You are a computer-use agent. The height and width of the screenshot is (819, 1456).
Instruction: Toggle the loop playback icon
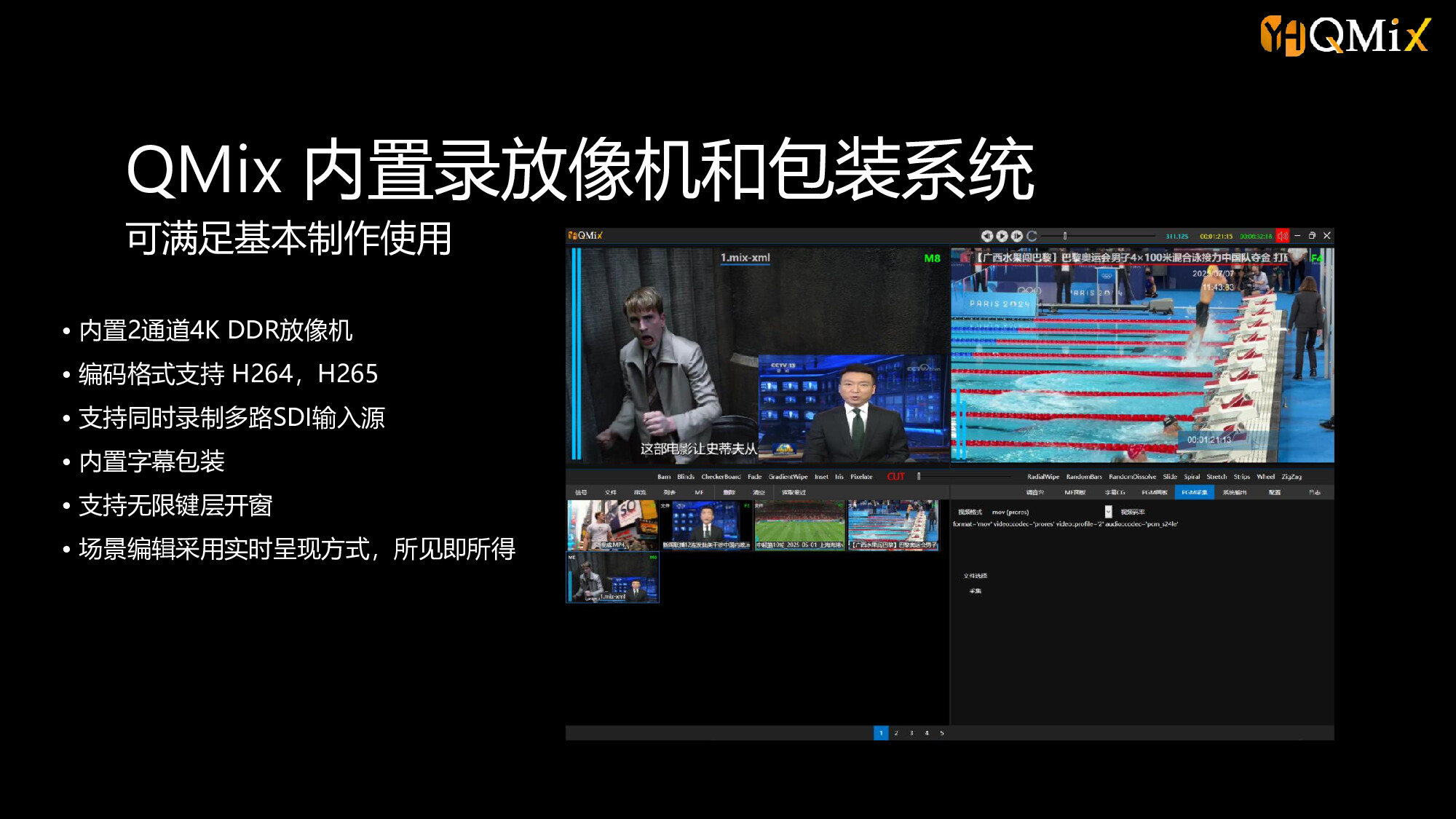coord(1032,236)
